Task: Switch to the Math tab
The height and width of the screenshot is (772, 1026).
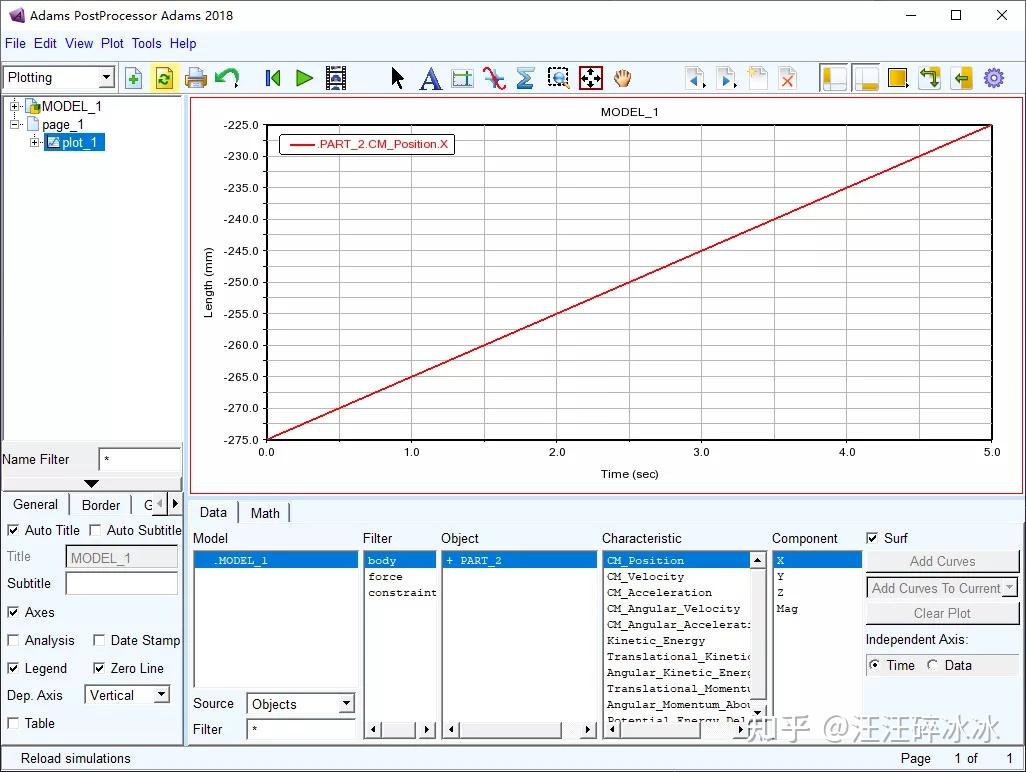Action: click(x=265, y=513)
